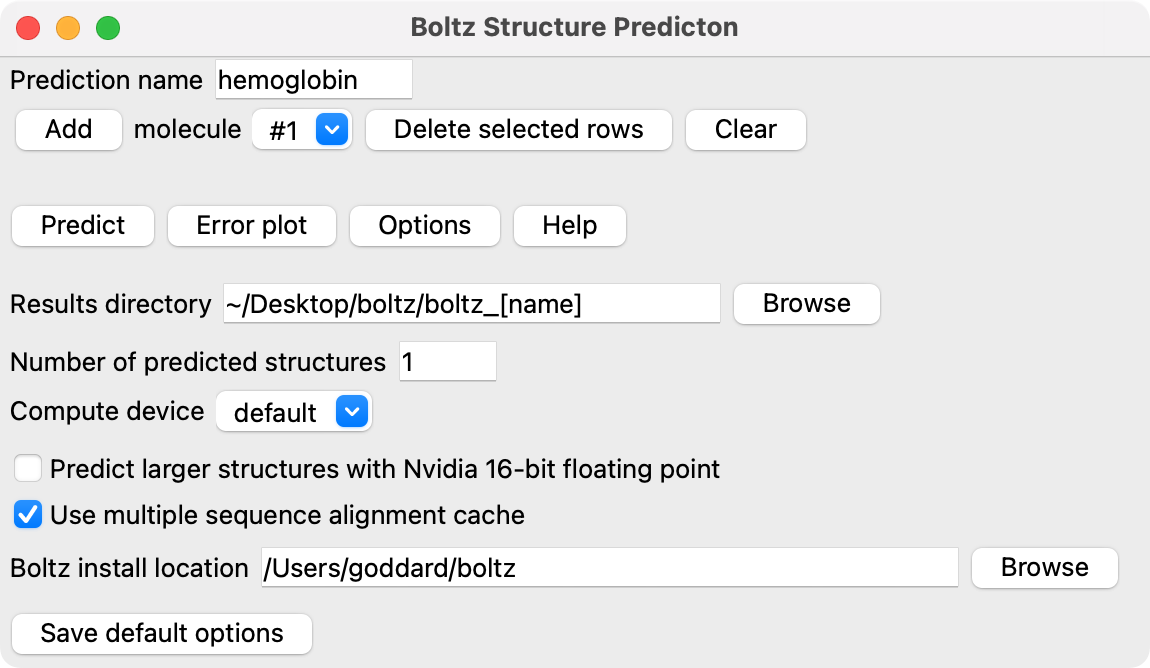
Task: Close the Boltz Structure Prediction window
Action: point(28,27)
